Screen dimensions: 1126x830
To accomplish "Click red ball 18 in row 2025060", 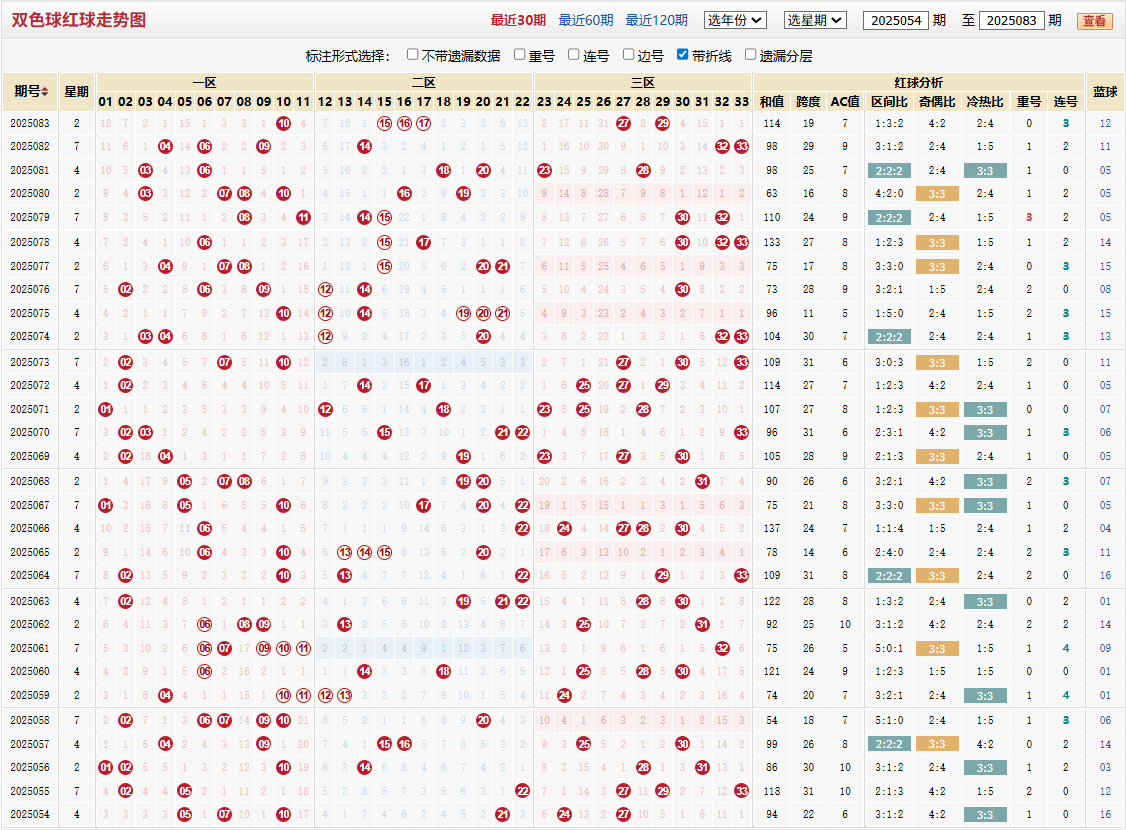I will coord(444,671).
